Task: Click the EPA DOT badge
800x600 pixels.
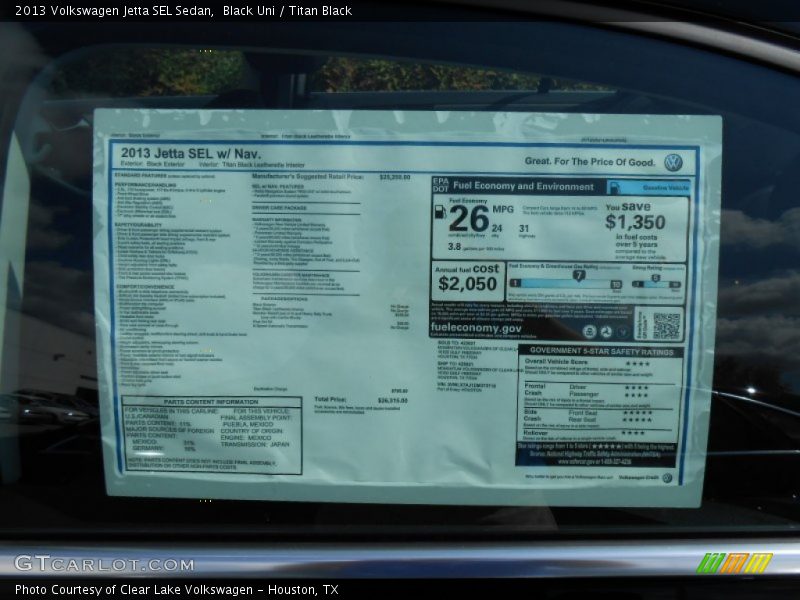Action: [440, 185]
